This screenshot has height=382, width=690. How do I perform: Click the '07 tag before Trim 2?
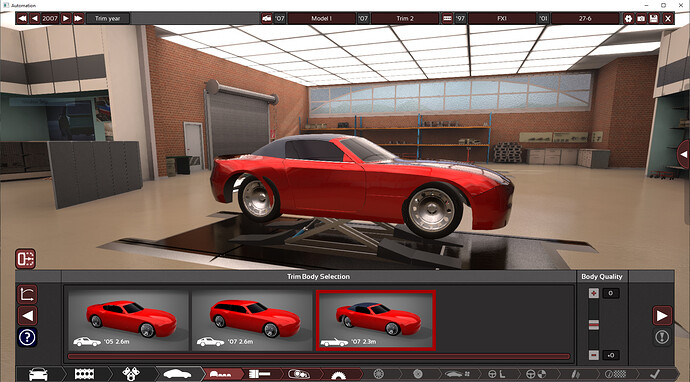tap(363, 18)
